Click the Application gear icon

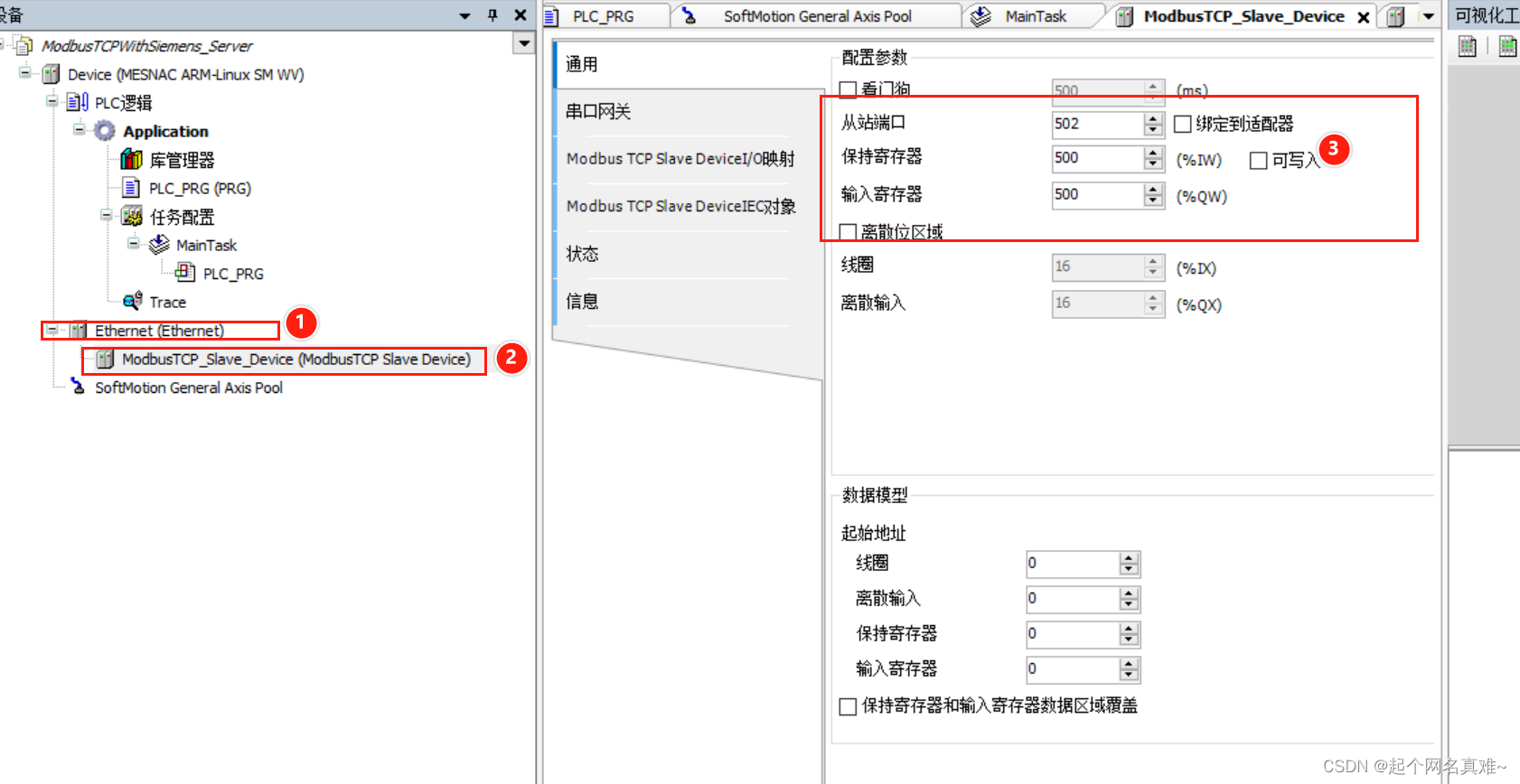tap(105, 131)
